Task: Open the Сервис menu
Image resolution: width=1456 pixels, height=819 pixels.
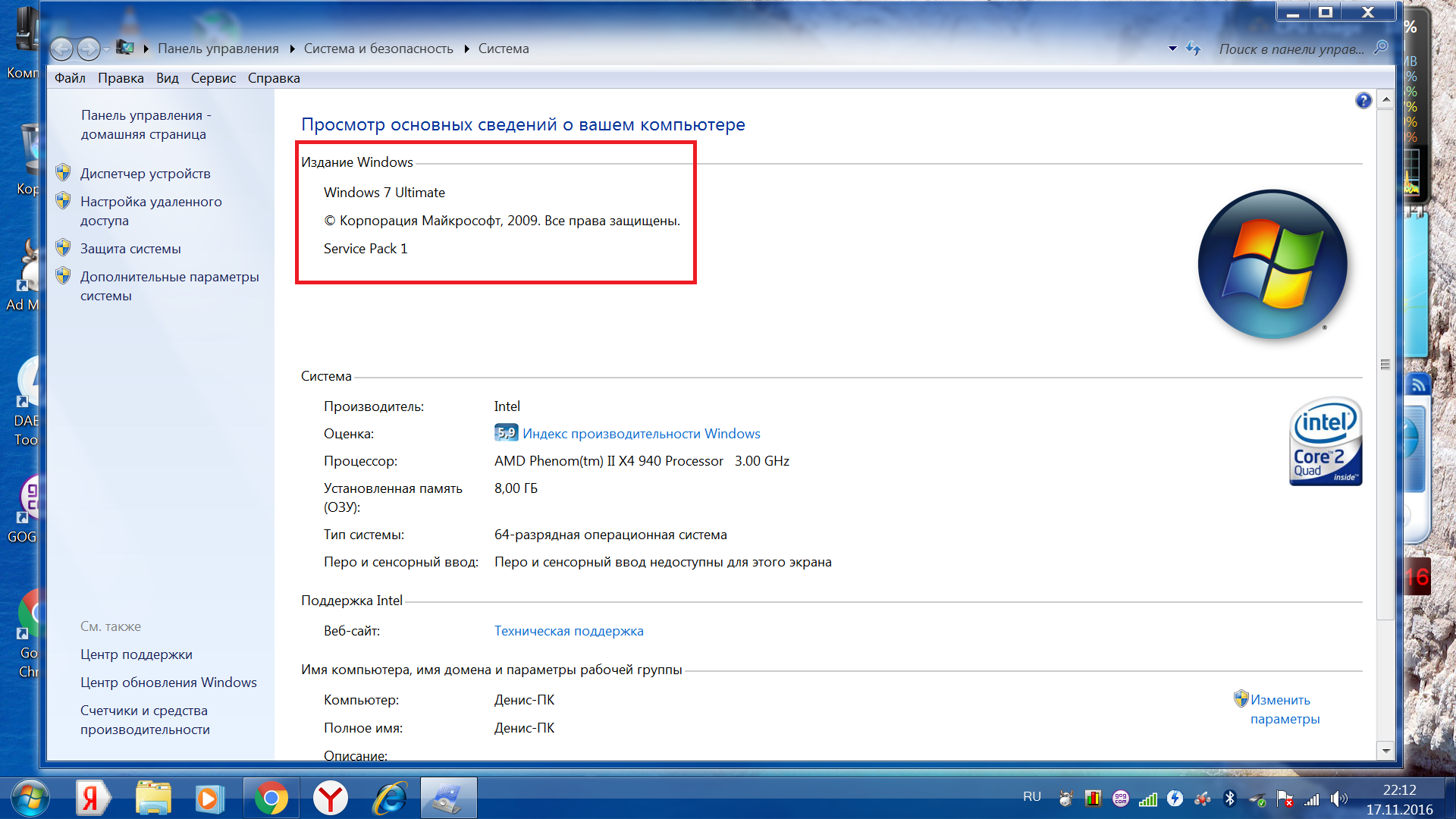Action: coord(213,78)
